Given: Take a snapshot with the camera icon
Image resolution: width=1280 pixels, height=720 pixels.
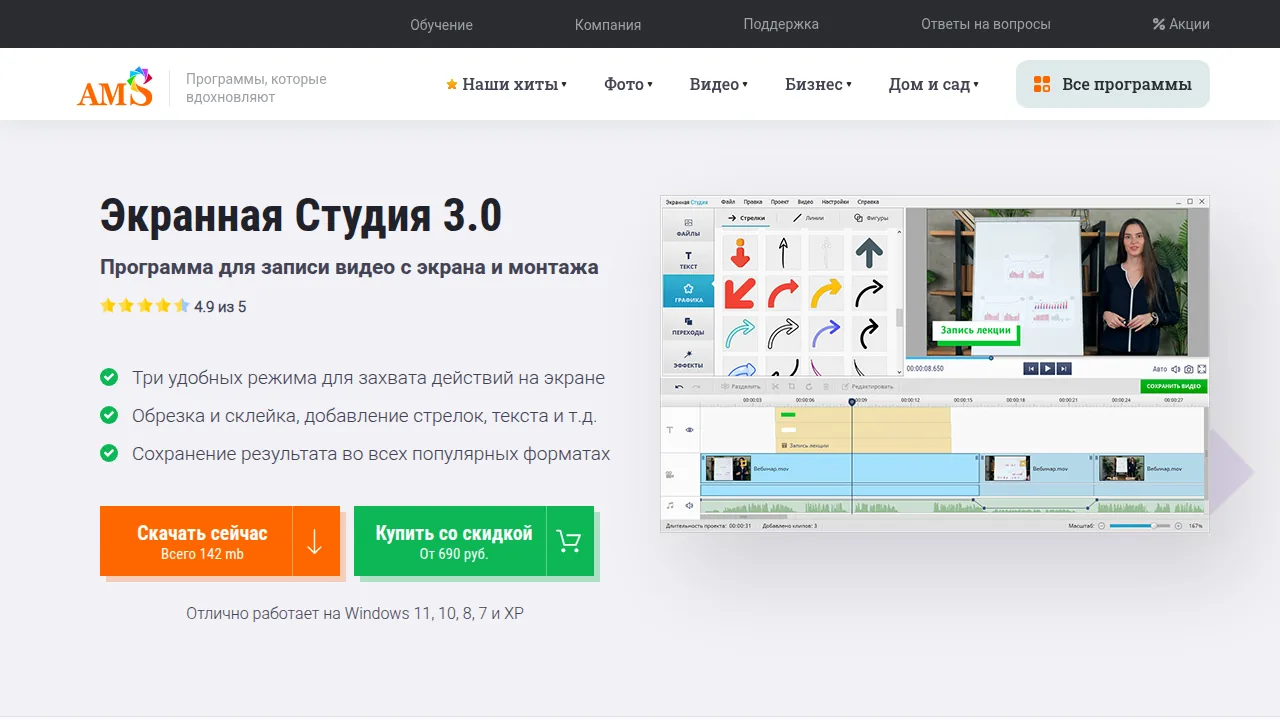Looking at the screenshot, I should click(1189, 369).
